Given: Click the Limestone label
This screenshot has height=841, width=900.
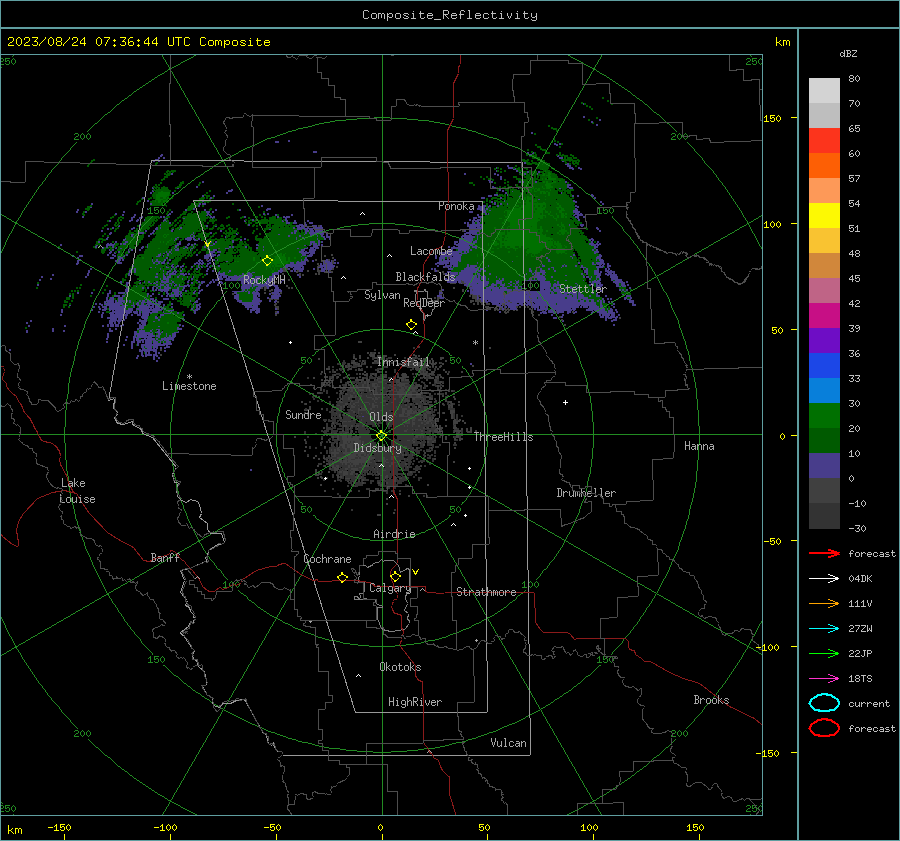Looking at the screenshot, I should point(189,386).
